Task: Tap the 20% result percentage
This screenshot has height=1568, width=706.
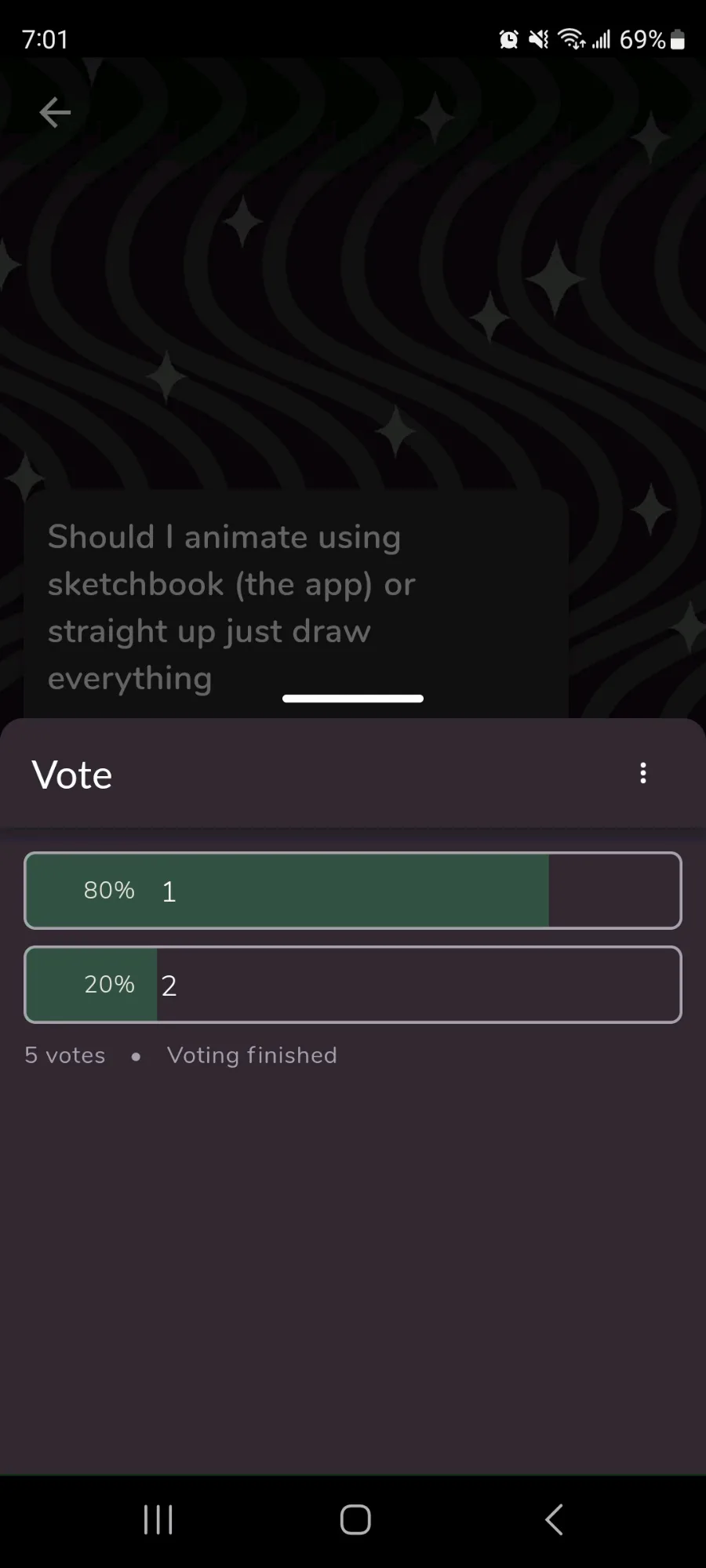Action: pos(109,985)
